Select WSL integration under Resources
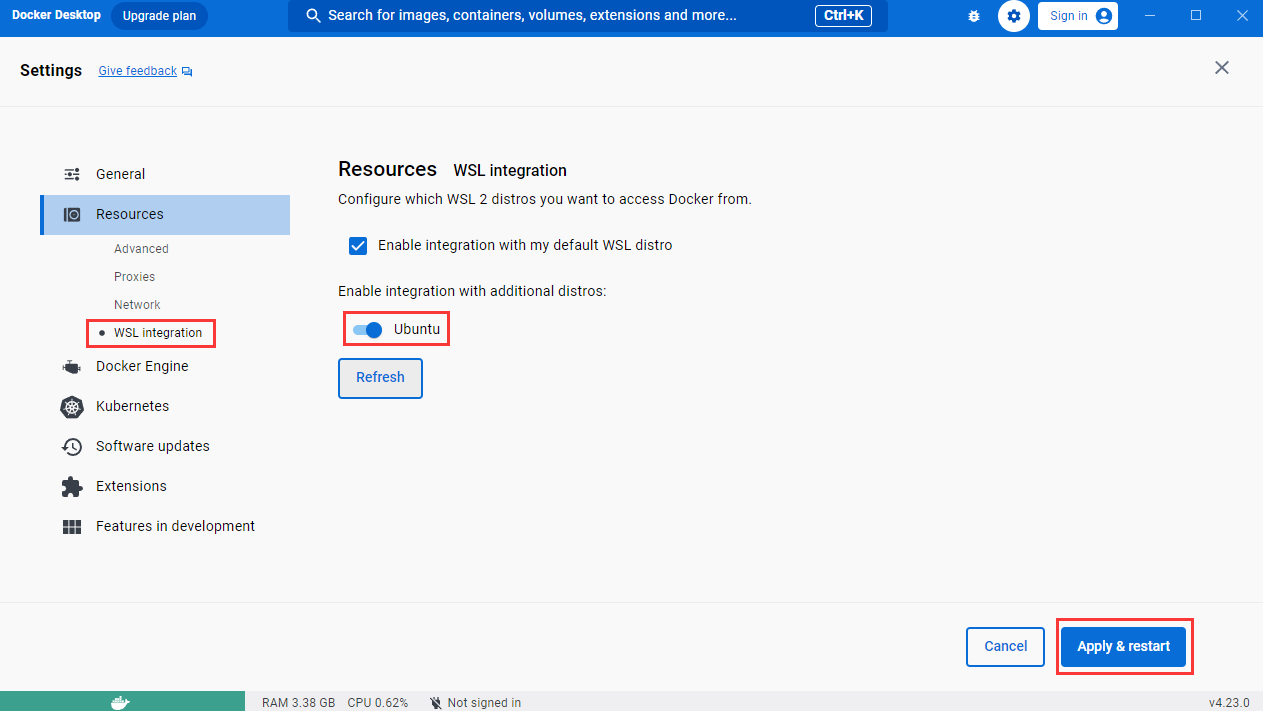This screenshot has height=711, width=1263. click(x=158, y=333)
